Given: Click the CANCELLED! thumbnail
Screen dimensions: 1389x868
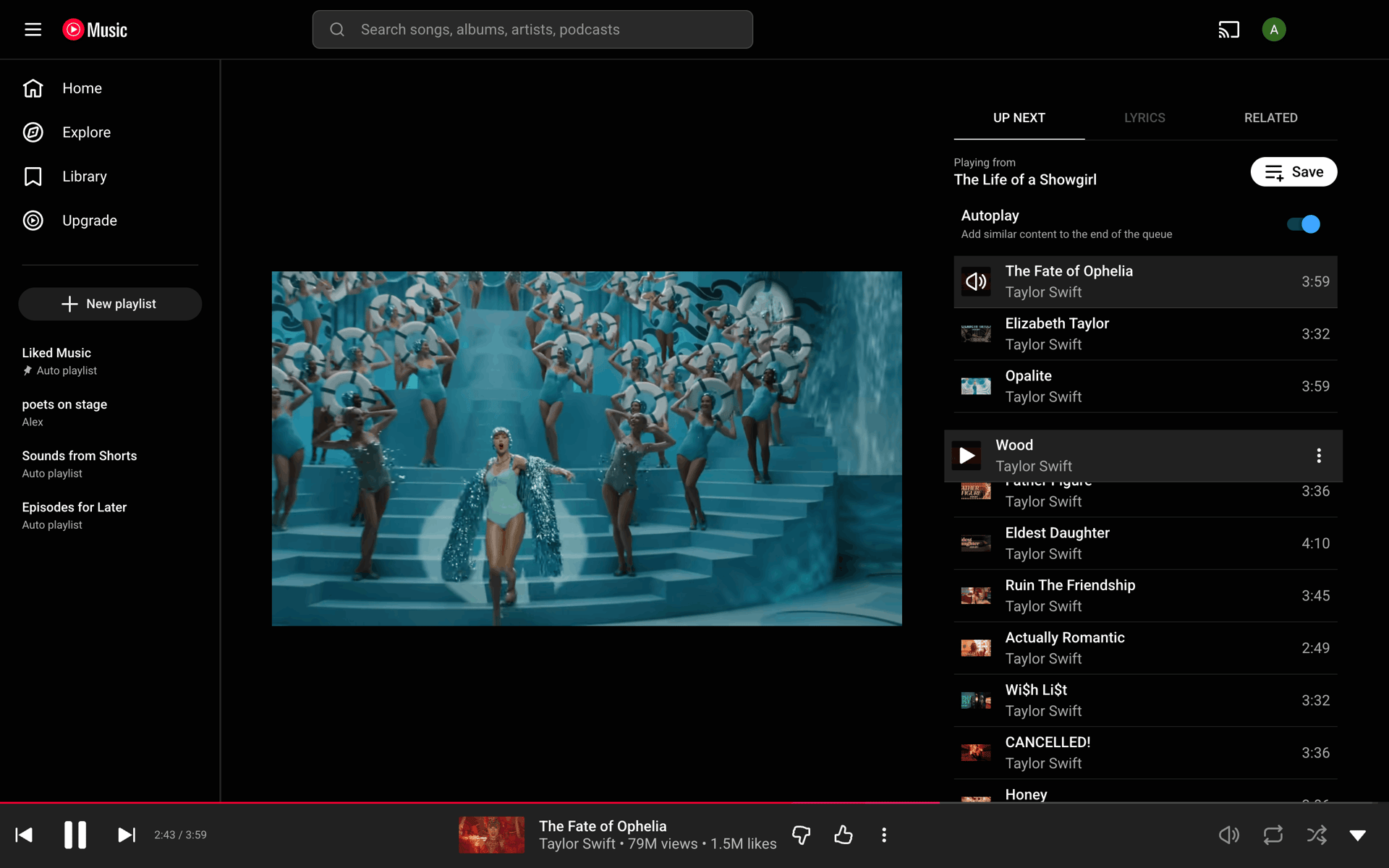Looking at the screenshot, I should 976,753.
